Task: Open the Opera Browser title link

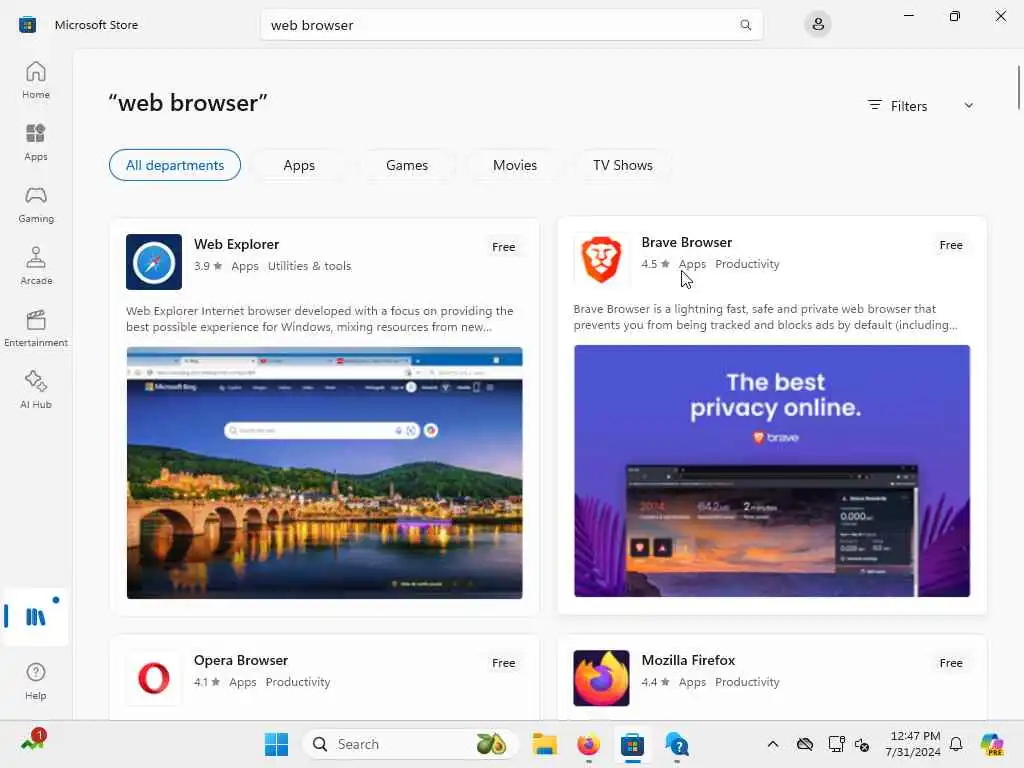Action: point(240,660)
